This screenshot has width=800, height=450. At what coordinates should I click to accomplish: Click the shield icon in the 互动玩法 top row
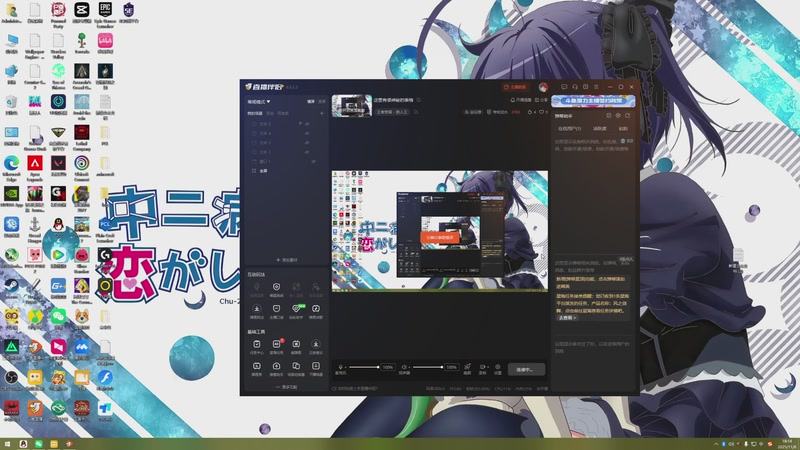pyautogui.click(x=277, y=288)
